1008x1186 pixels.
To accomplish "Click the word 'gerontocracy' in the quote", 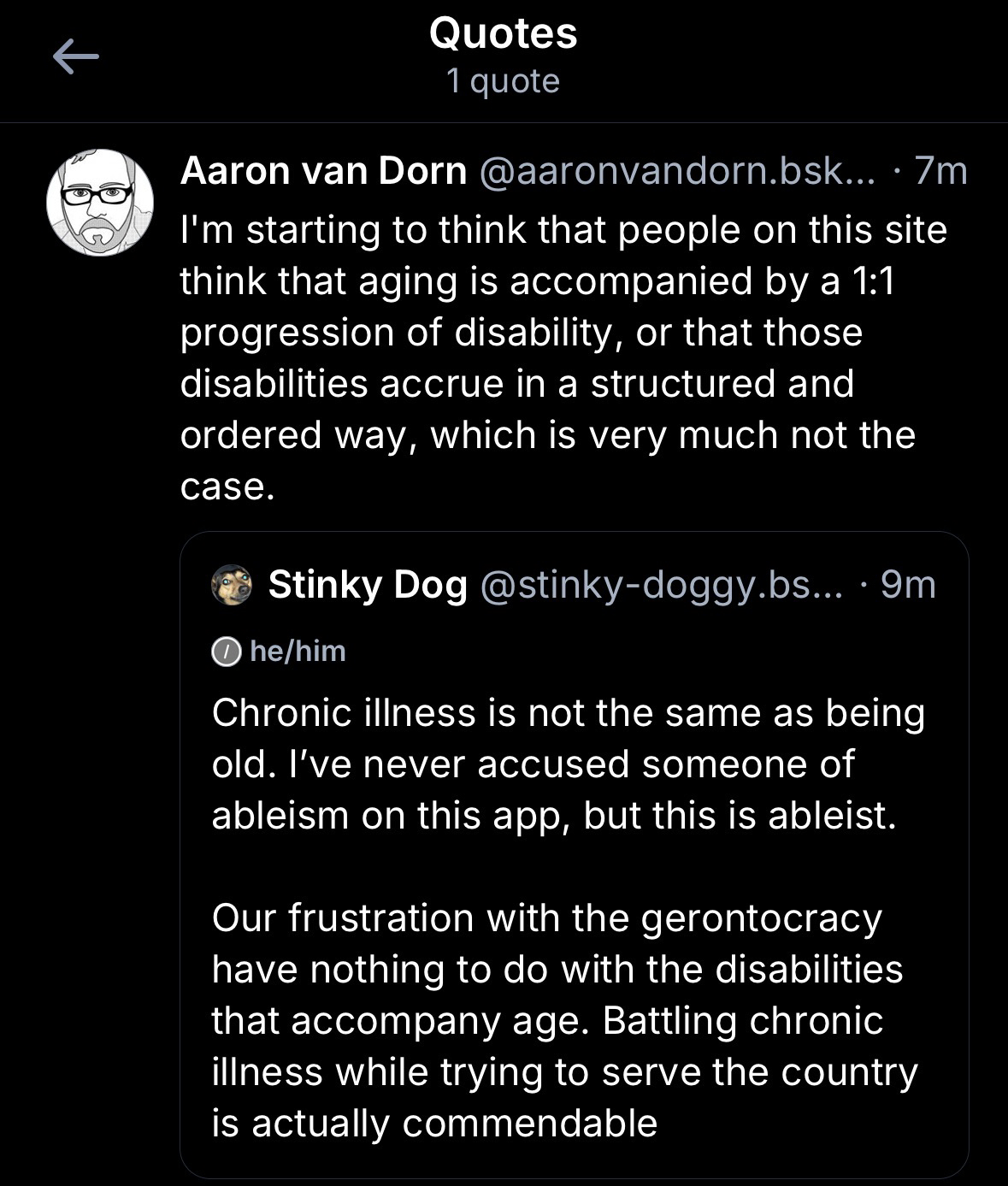I will point(761,918).
